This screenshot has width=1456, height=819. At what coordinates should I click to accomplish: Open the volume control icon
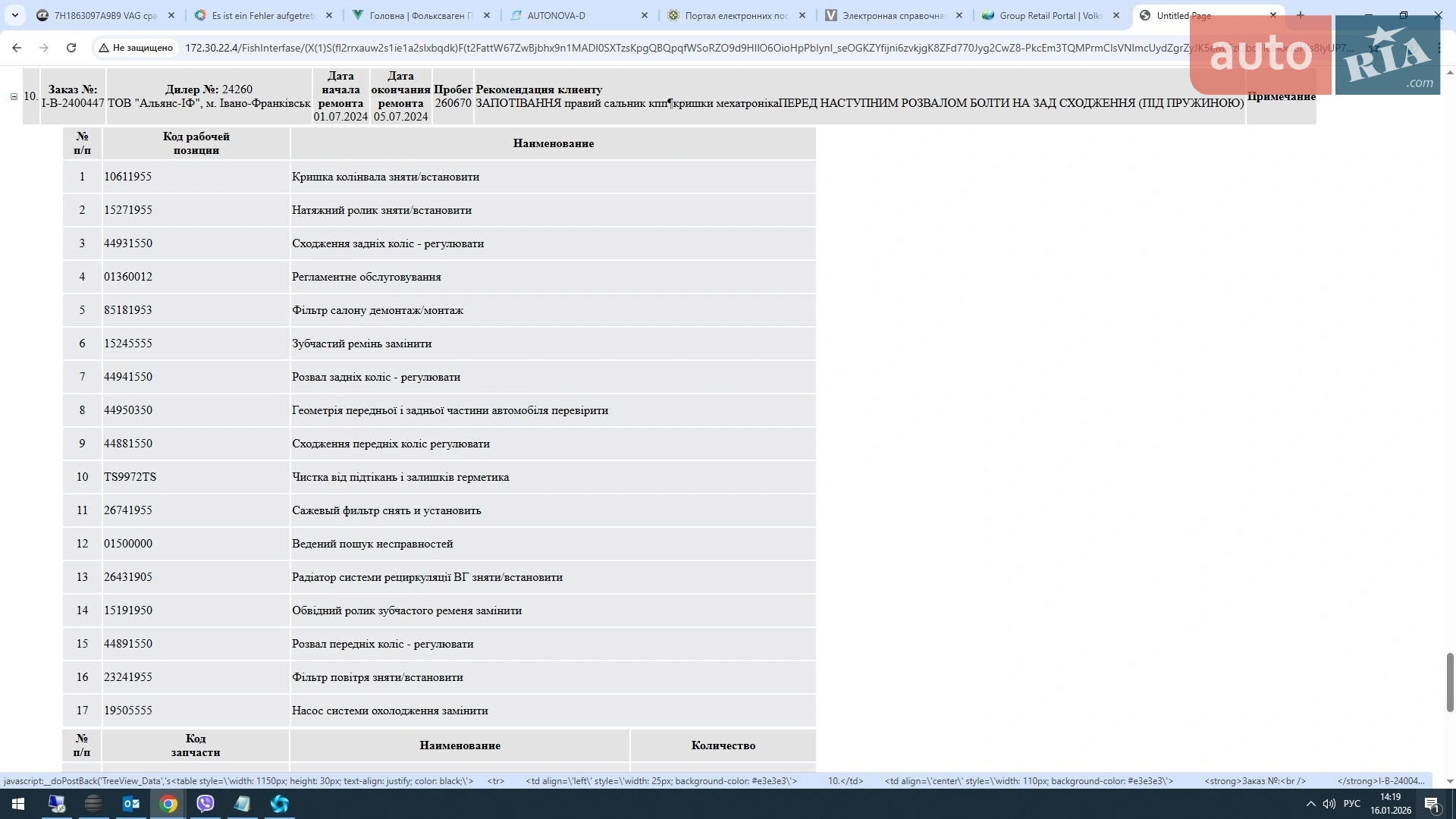pyautogui.click(x=1329, y=804)
